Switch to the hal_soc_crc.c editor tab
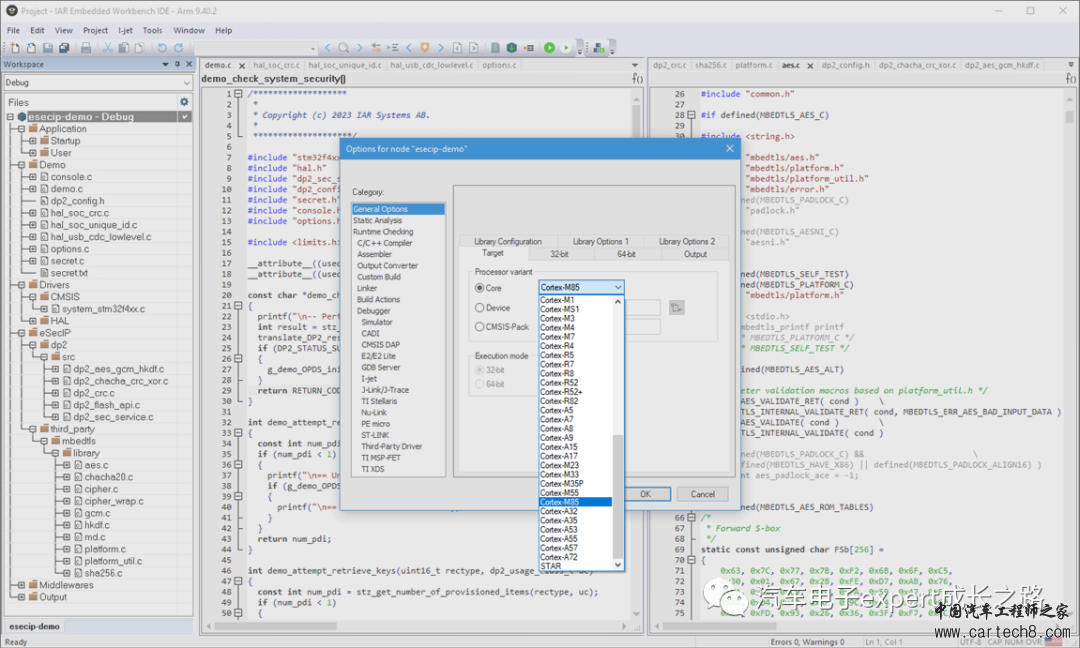1080x648 pixels. pyautogui.click(x=276, y=65)
